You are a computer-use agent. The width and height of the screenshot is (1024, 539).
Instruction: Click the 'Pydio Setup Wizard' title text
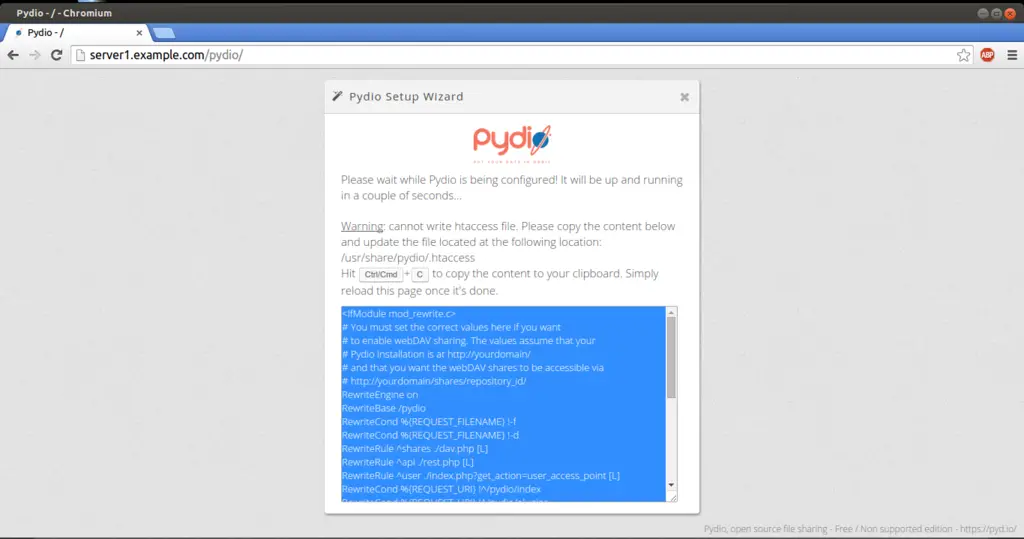[x=406, y=97]
